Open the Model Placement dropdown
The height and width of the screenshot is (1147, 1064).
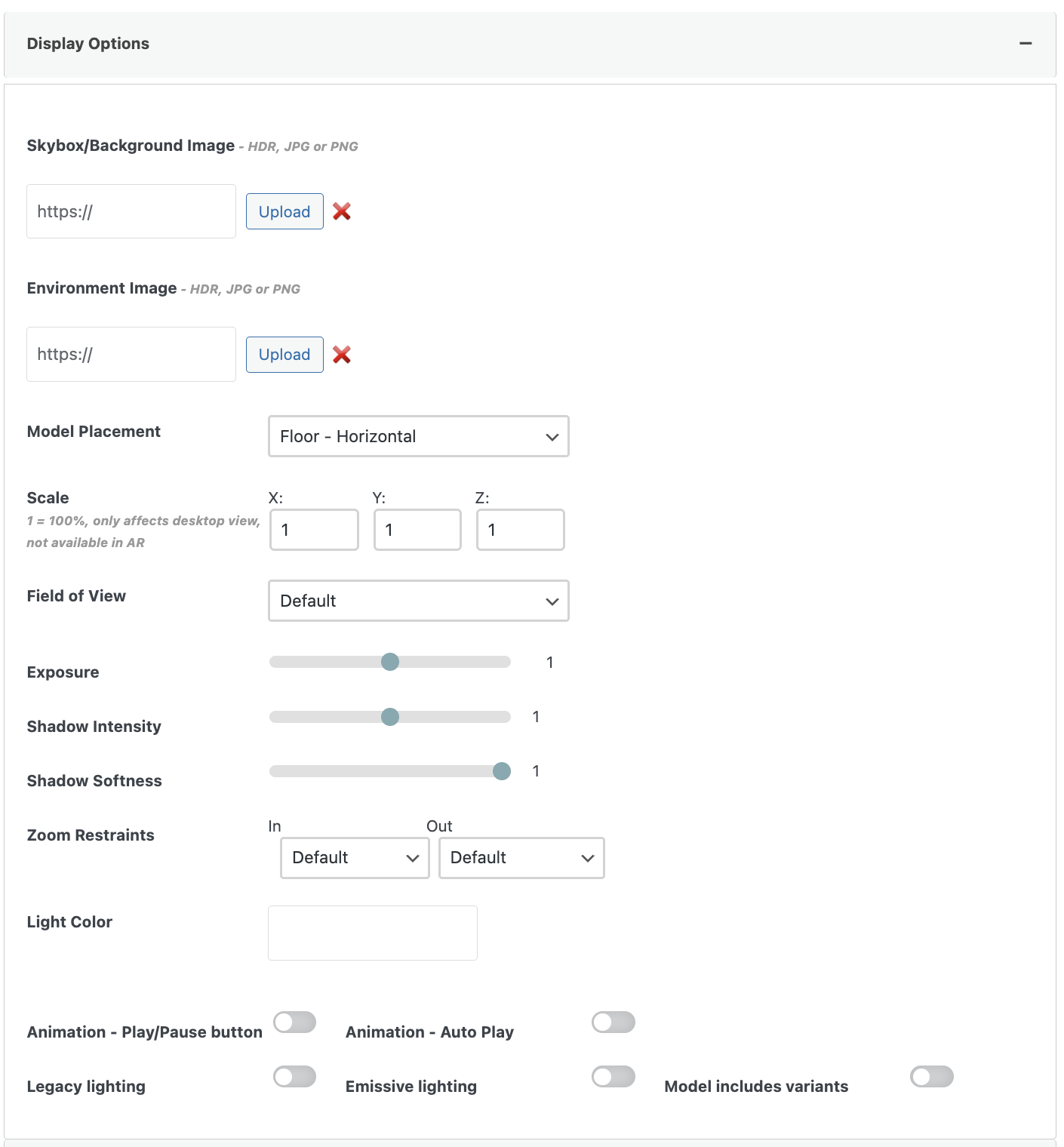pyautogui.click(x=418, y=436)
